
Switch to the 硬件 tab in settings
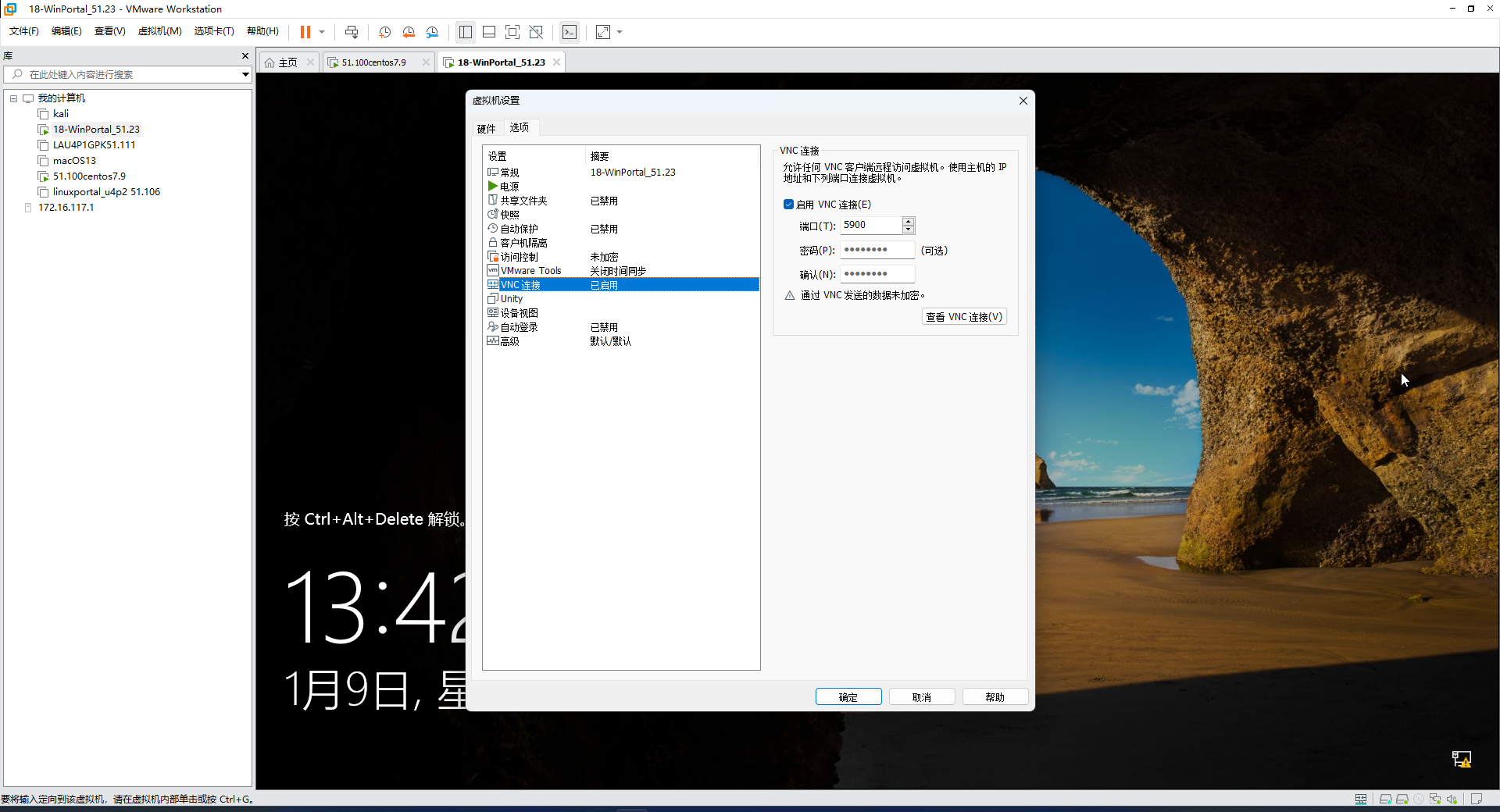486,129
